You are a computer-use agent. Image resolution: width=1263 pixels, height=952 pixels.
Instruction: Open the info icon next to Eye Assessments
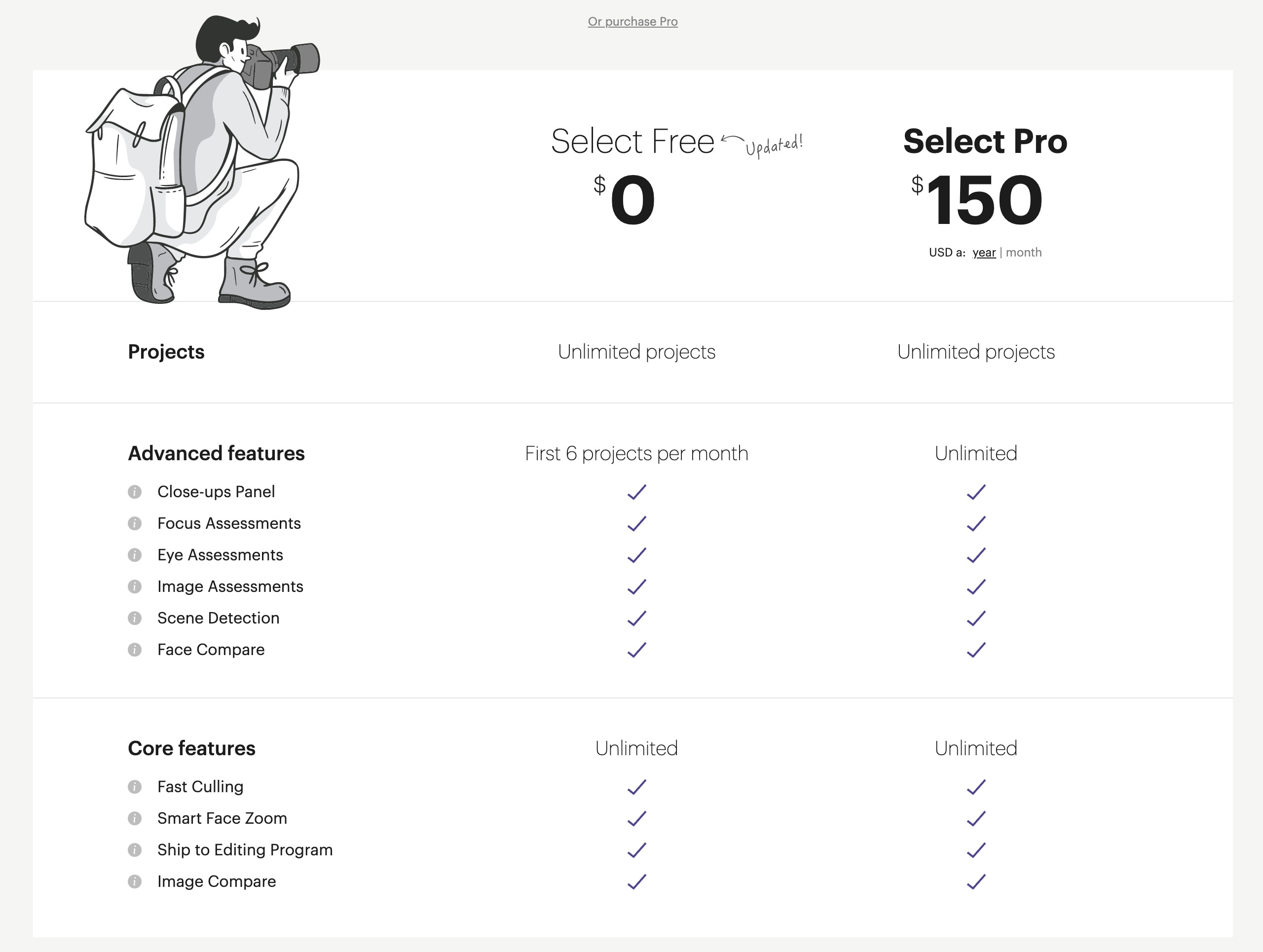135,555
